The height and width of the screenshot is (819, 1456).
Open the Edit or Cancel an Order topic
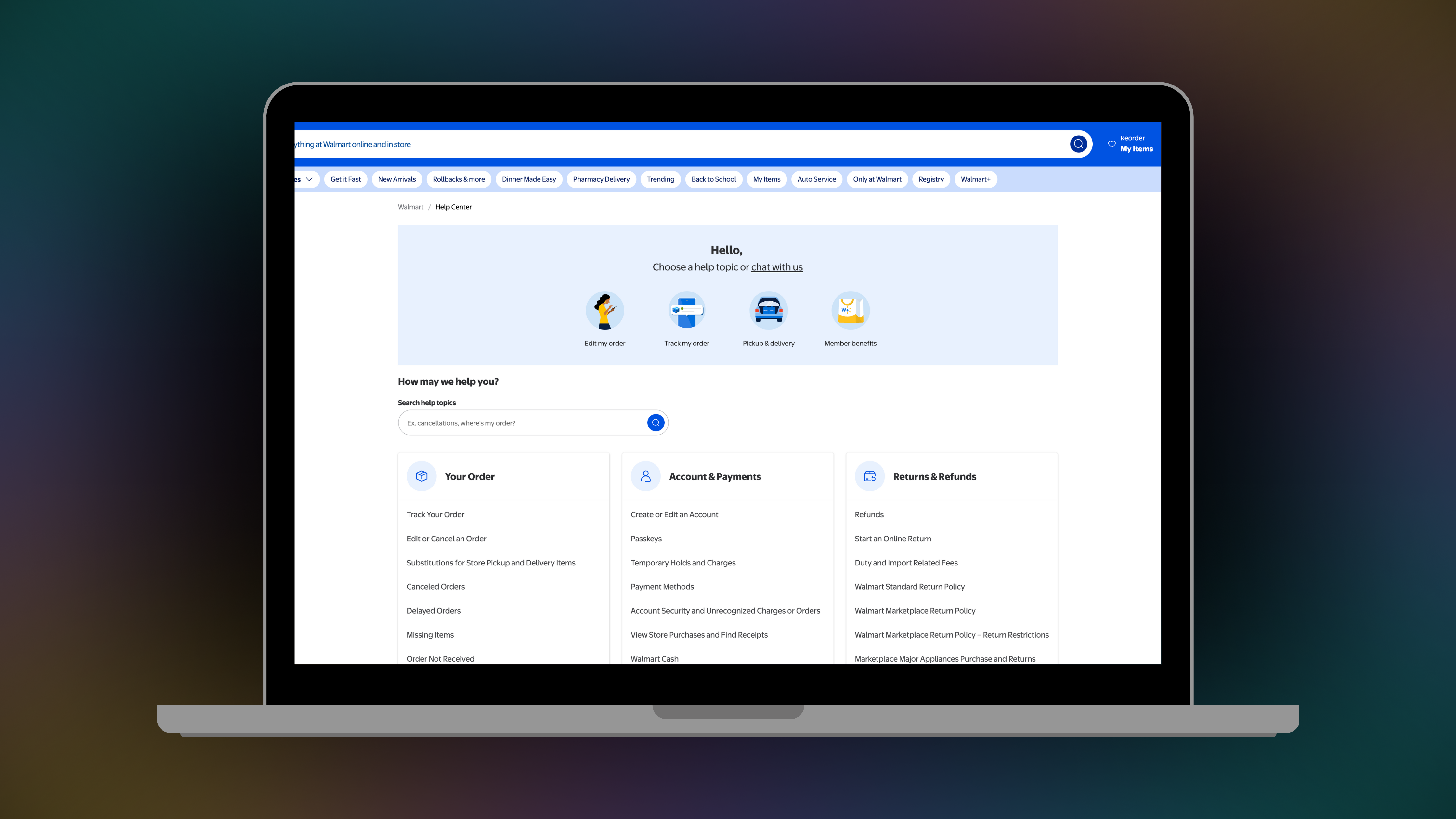click(446, 539)
